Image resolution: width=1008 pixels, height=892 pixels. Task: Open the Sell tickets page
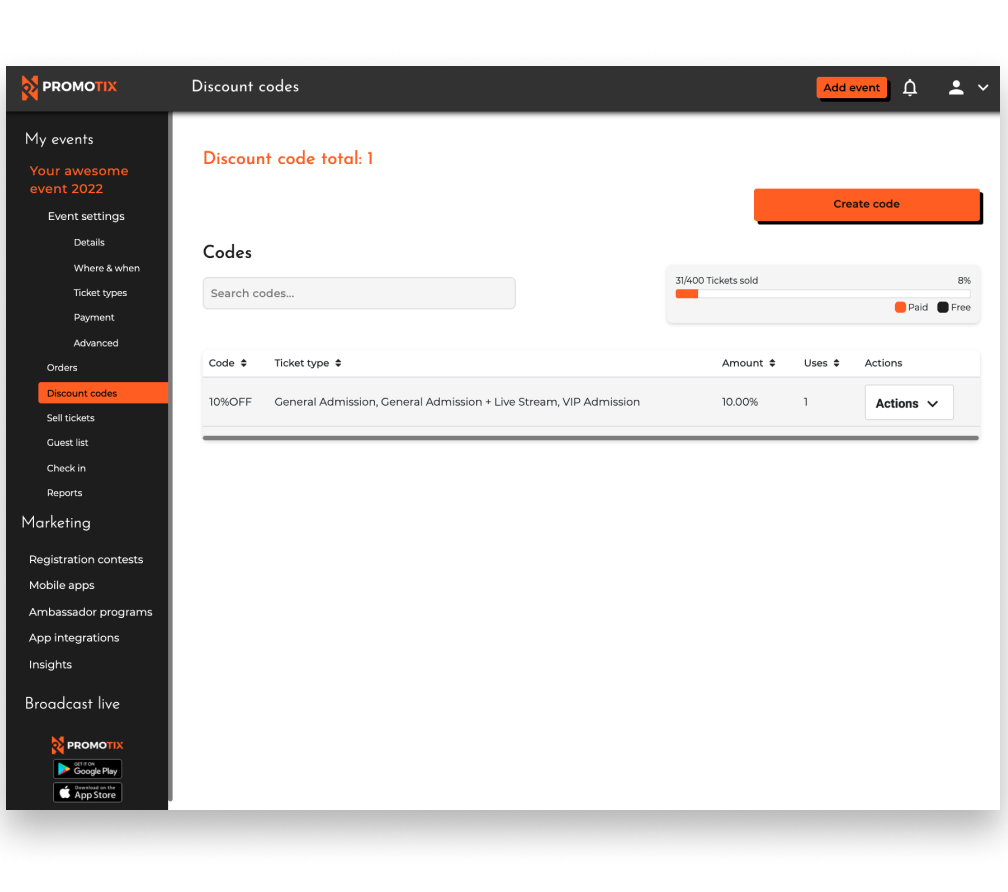tap(69, 417)
